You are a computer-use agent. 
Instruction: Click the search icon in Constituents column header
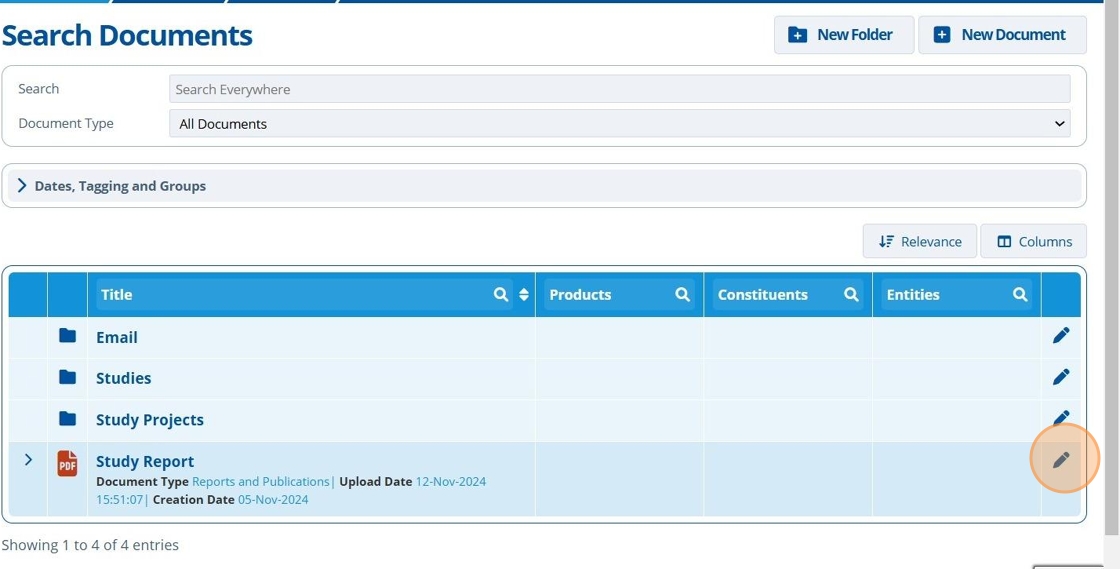851,294
